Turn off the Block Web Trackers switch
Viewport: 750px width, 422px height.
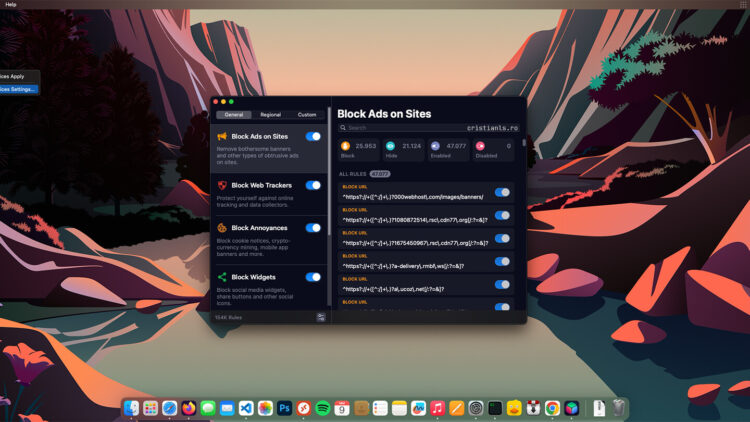(313, 185)
